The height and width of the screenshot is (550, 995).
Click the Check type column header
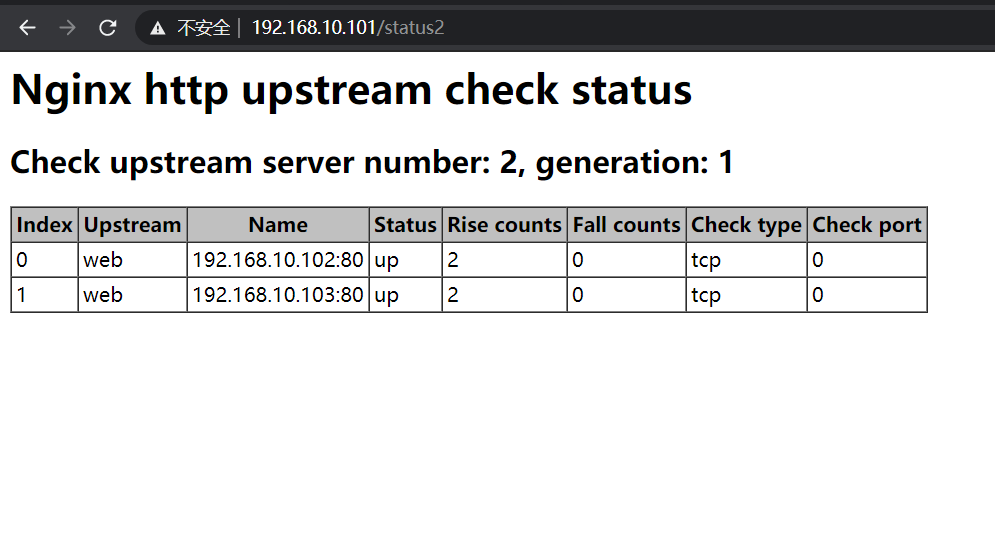tap(746, 225)
